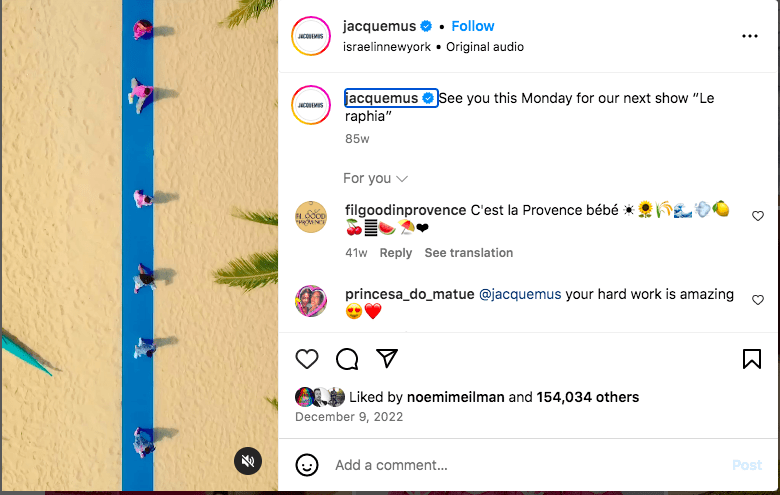780x495 pixels.
Task: Click See translation under French comment
Action: coord(469,253)
